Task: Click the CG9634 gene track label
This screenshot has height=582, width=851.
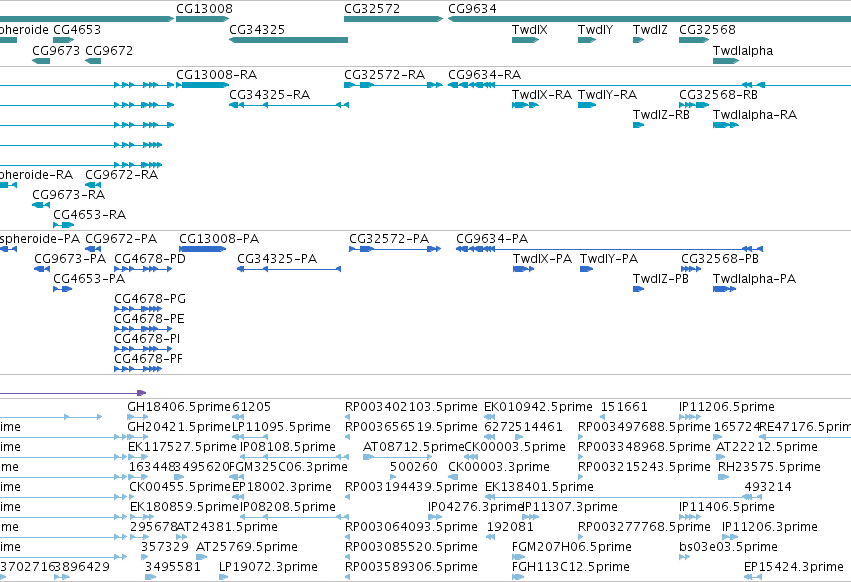Action: 472,9
